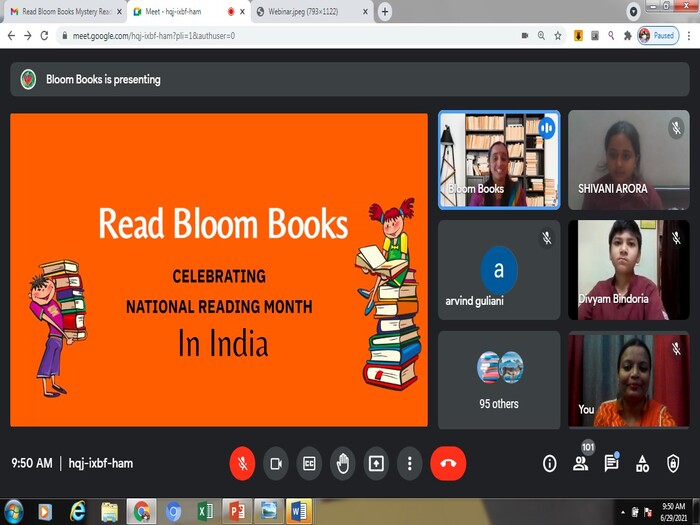Open the zoom magnifier in address bar
Viewport: 700px width, 525px height.
(541, 36)
